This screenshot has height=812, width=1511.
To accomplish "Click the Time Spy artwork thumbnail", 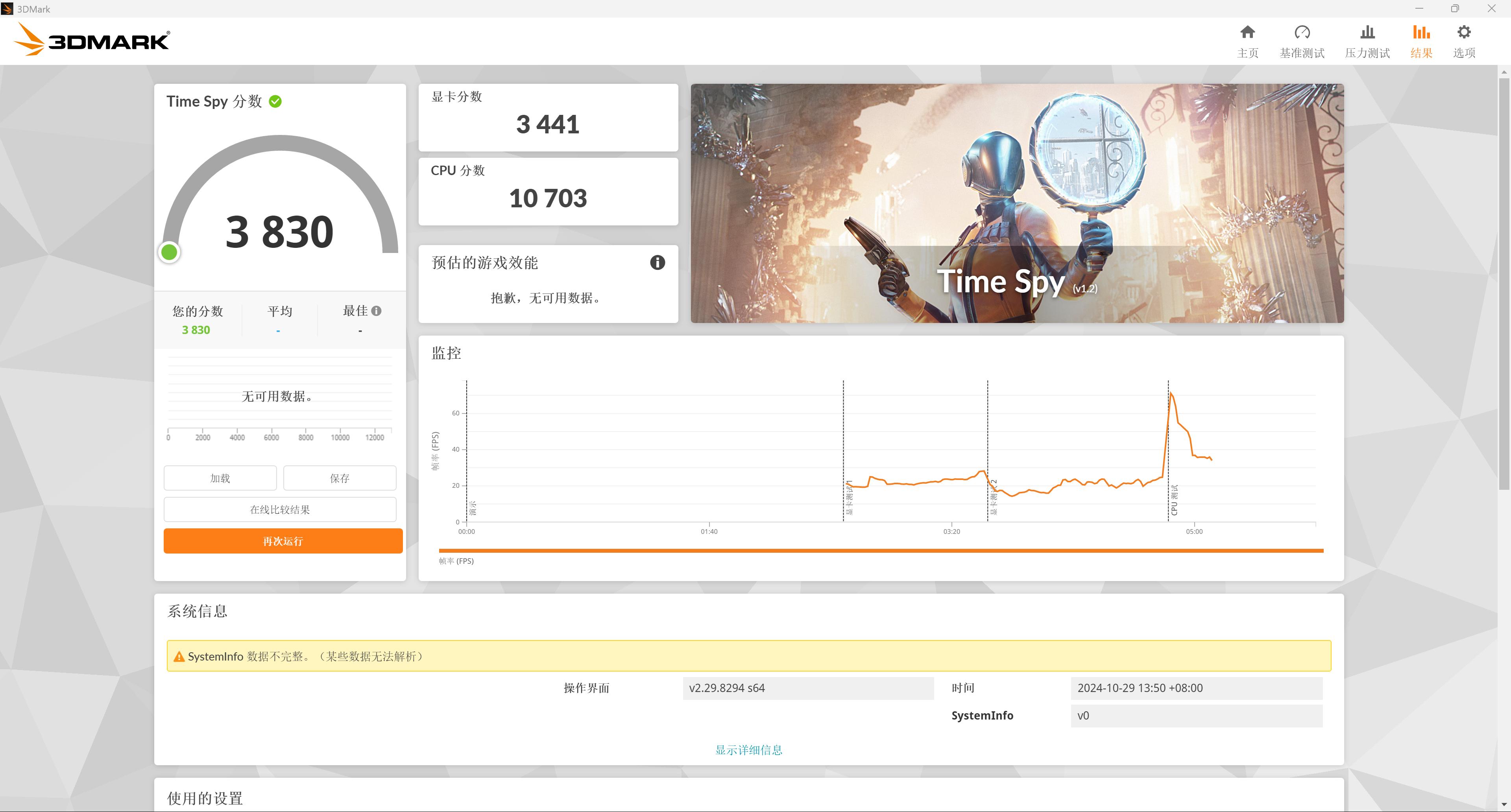I will pos(1016,203).
